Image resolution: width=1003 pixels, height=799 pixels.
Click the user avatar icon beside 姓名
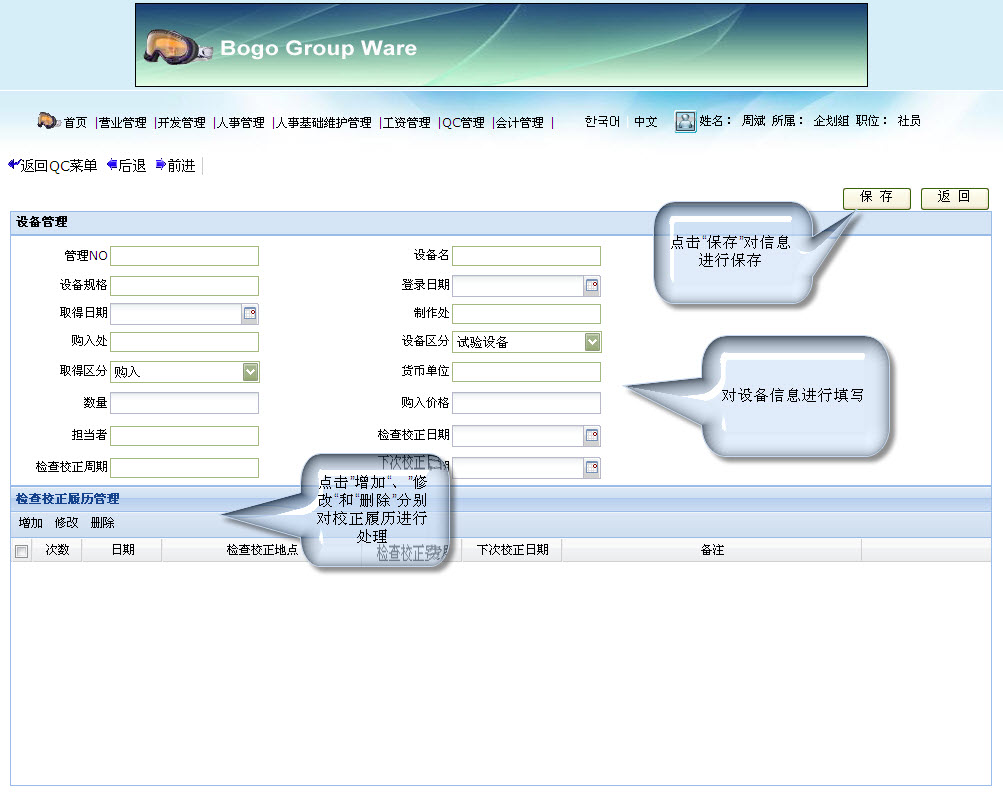point(685,121)
